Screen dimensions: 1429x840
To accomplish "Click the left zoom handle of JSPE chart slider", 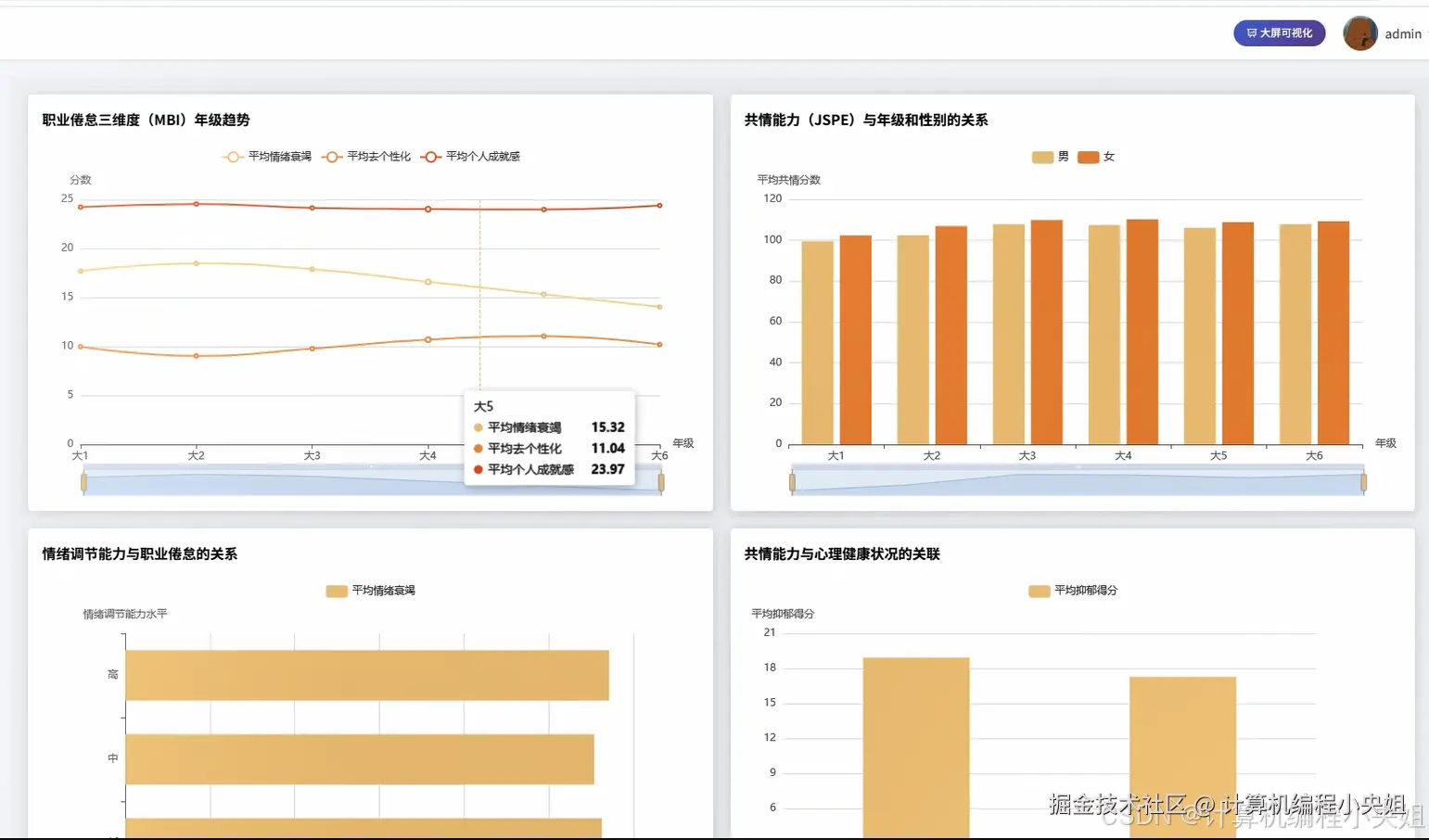I will [792, 482].
